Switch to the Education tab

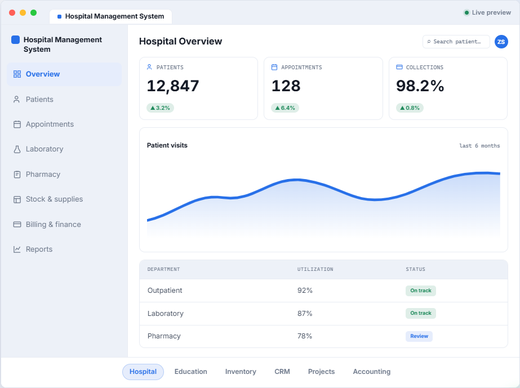tap(191, 371)
